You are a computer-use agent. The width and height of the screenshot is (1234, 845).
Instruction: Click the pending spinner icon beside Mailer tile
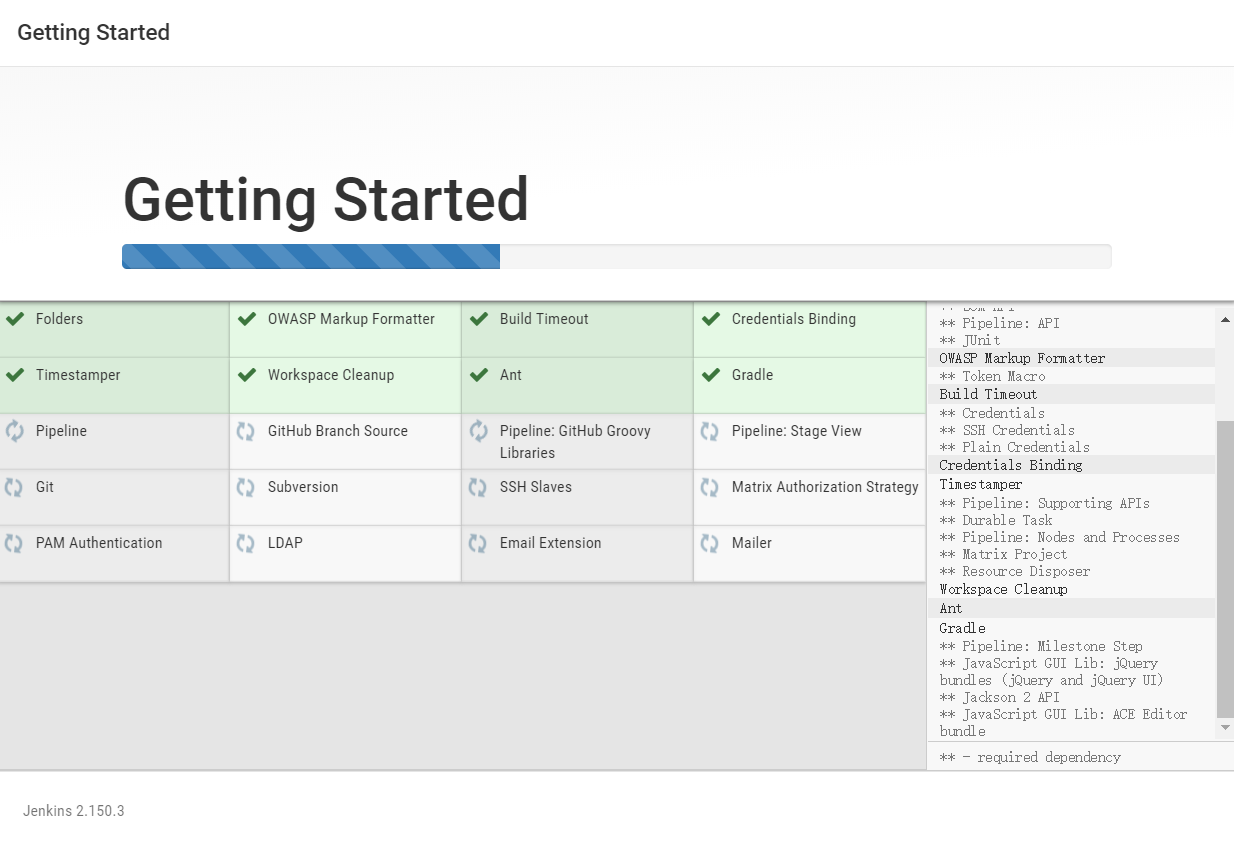(710, 543)
